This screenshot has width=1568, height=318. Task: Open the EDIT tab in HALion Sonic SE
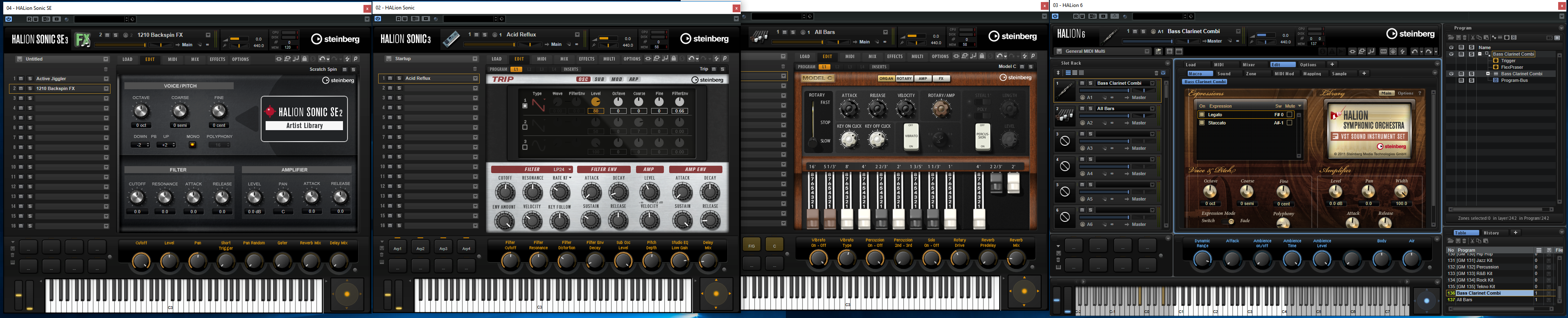150,59
